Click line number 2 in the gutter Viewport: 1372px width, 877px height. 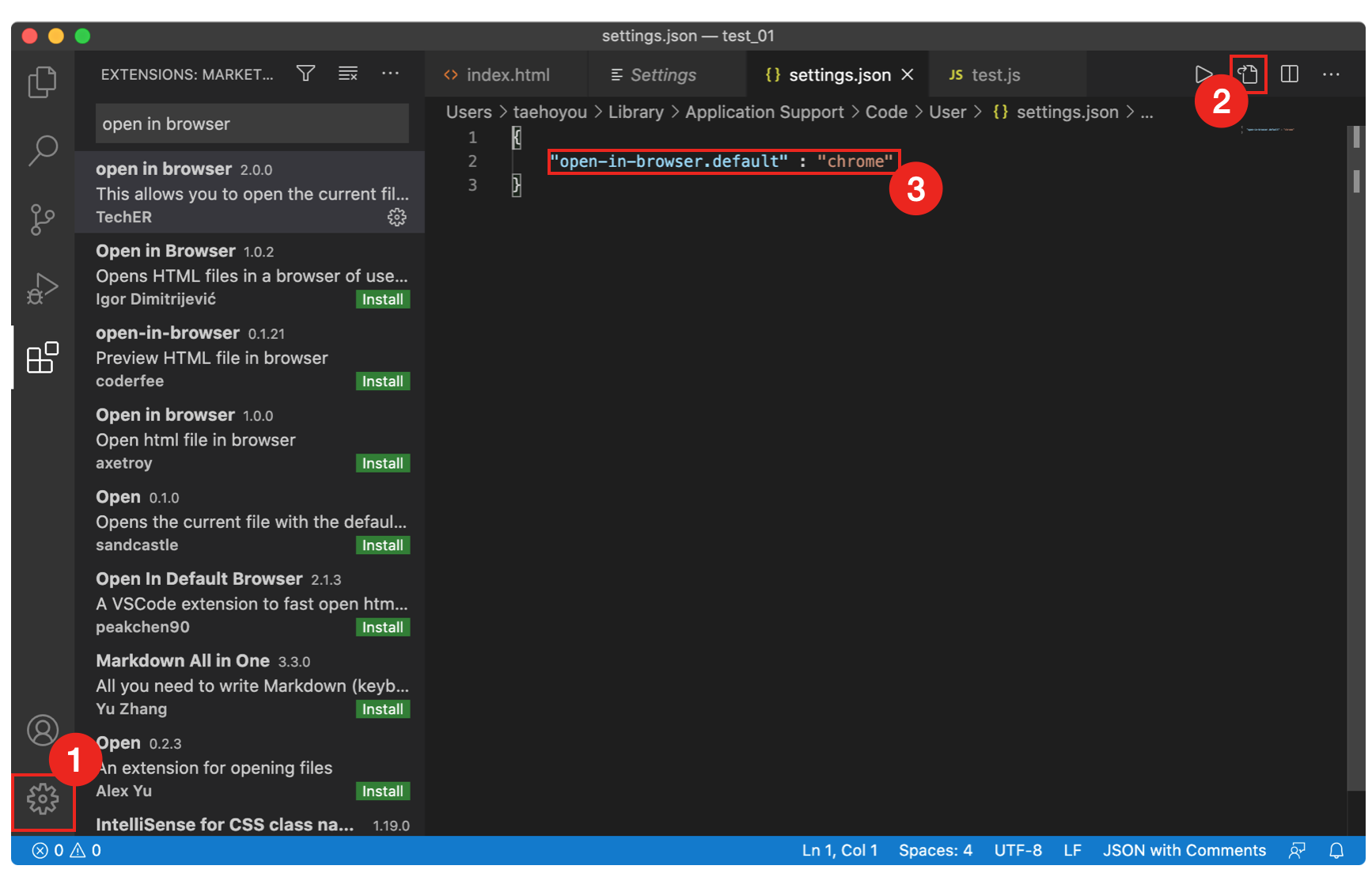[472, 161]
